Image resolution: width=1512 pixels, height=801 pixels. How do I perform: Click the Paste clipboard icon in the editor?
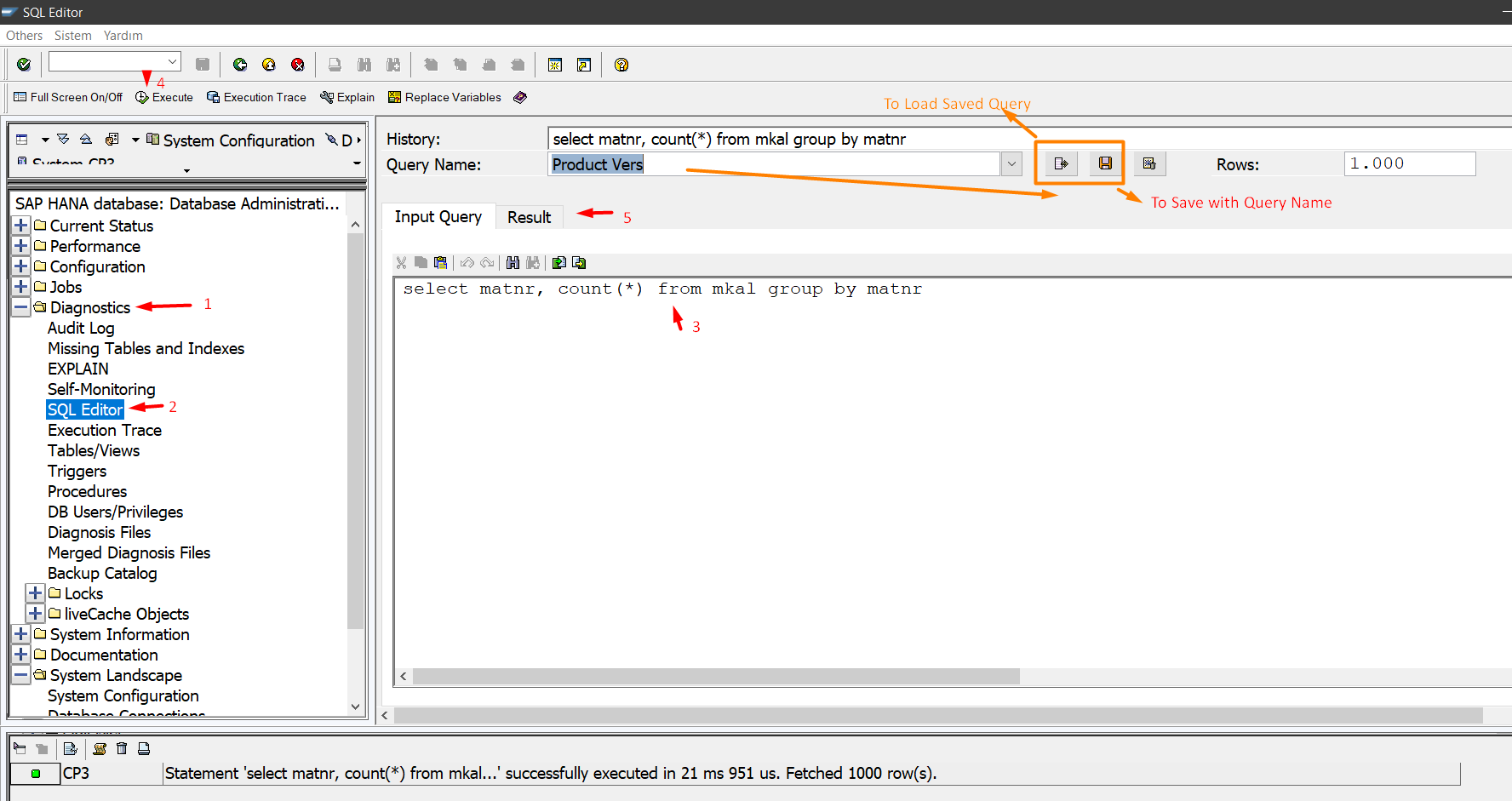440,263
